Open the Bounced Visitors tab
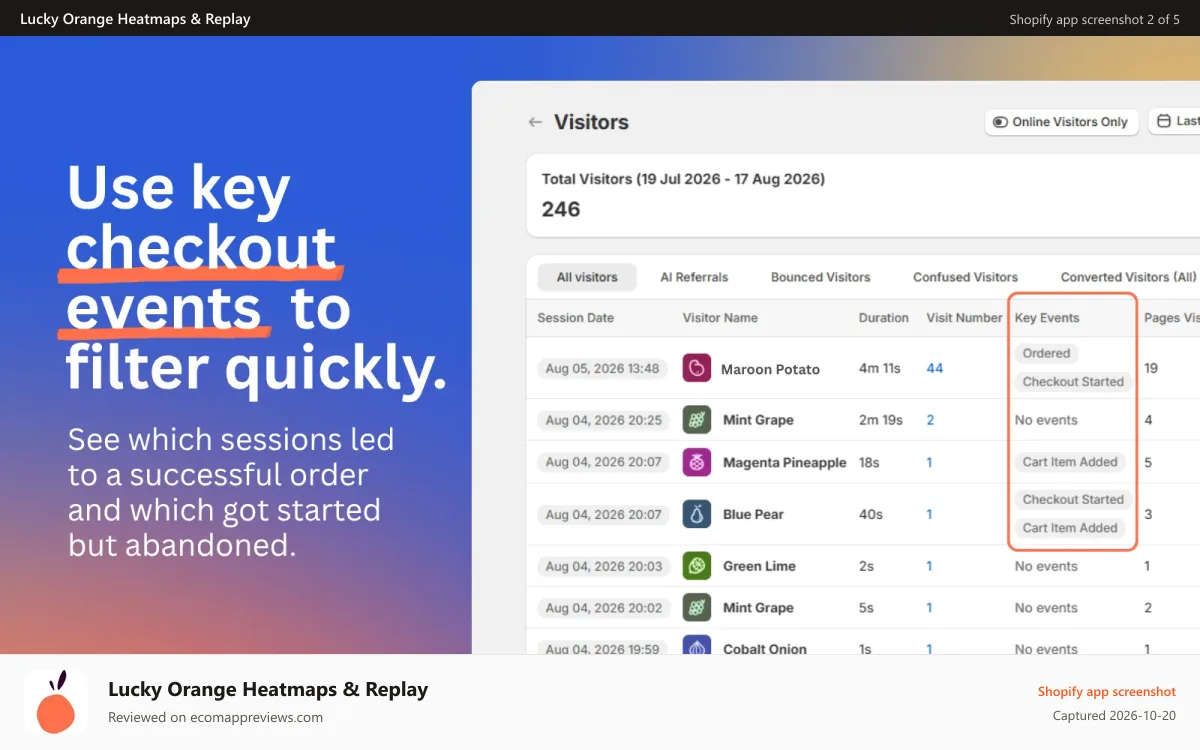Screen dimensions: 1200x750 (x=820, y=277)
